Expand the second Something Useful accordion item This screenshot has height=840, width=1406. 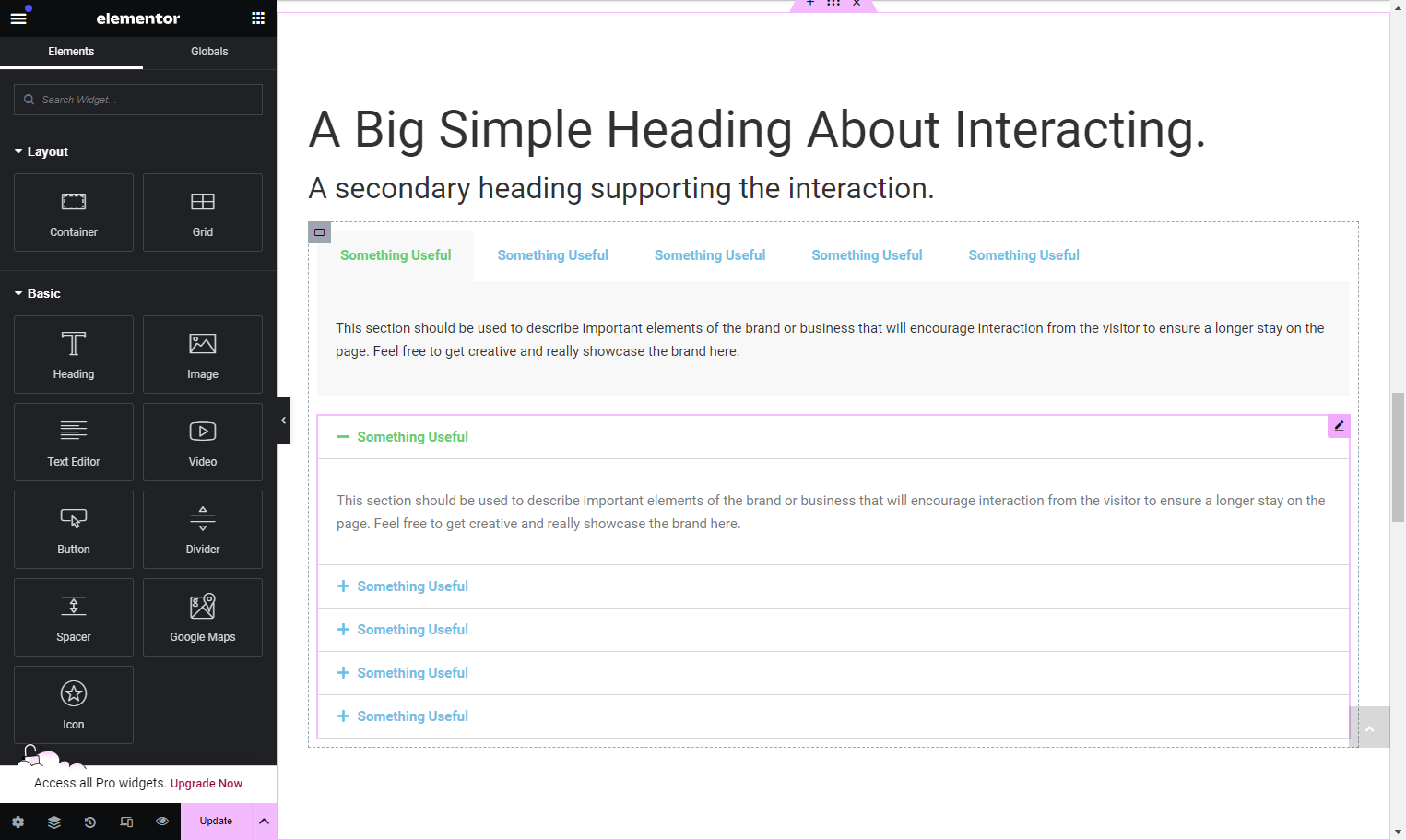tap(833, 586)
